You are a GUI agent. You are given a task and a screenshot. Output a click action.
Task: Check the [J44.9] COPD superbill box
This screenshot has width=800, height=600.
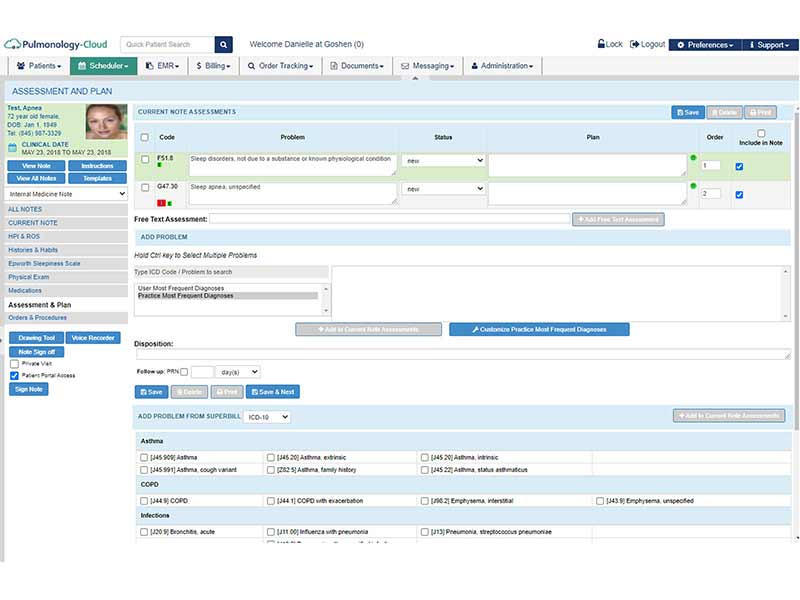144,501
